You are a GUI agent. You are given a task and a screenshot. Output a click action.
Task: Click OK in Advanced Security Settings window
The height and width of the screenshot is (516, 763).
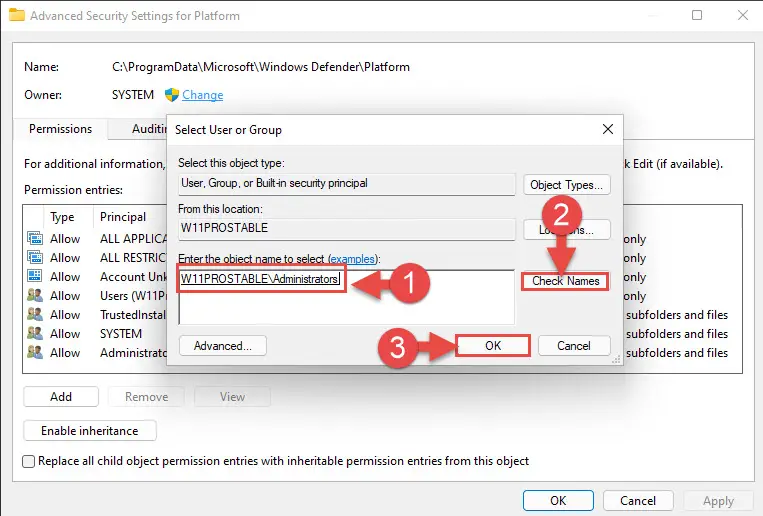558,500
